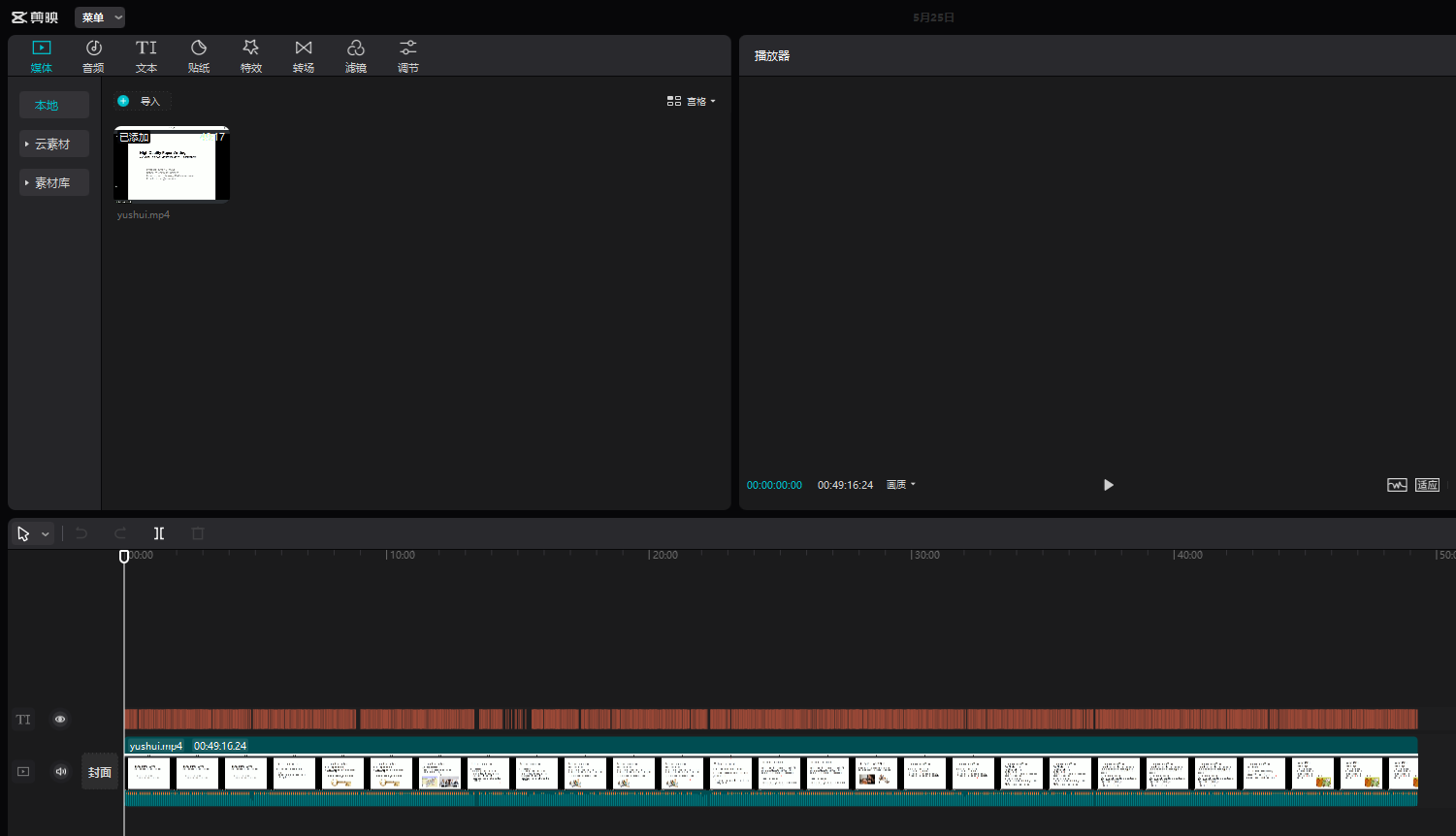Redo the last action

click(120, 533)
